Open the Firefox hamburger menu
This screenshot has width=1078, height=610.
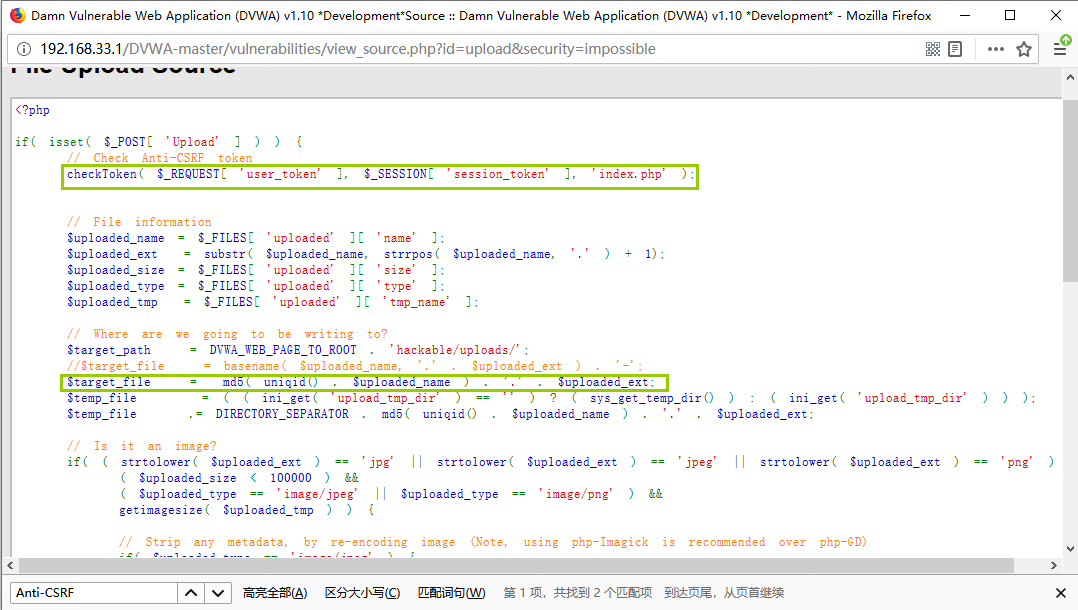(1060, 50)
